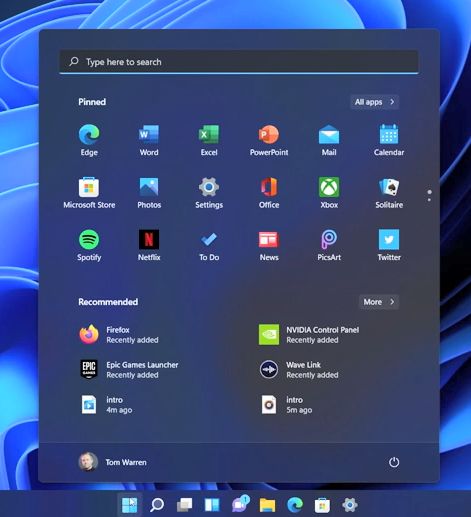The width and height of the screenshot is (471, 517).
Task: Expand the All apps list
Action: 375,102
